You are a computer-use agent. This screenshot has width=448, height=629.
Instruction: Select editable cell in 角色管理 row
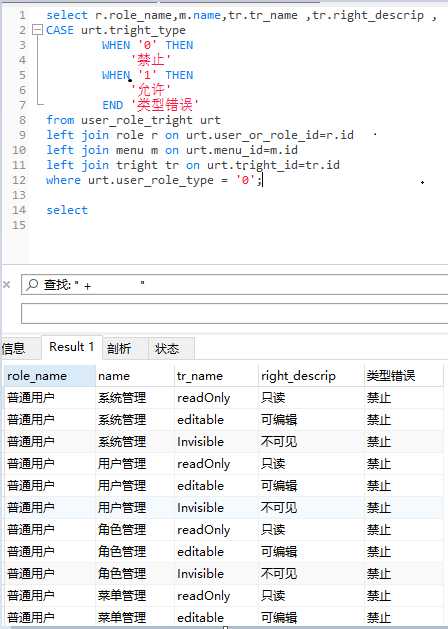[x=216, y=552]
